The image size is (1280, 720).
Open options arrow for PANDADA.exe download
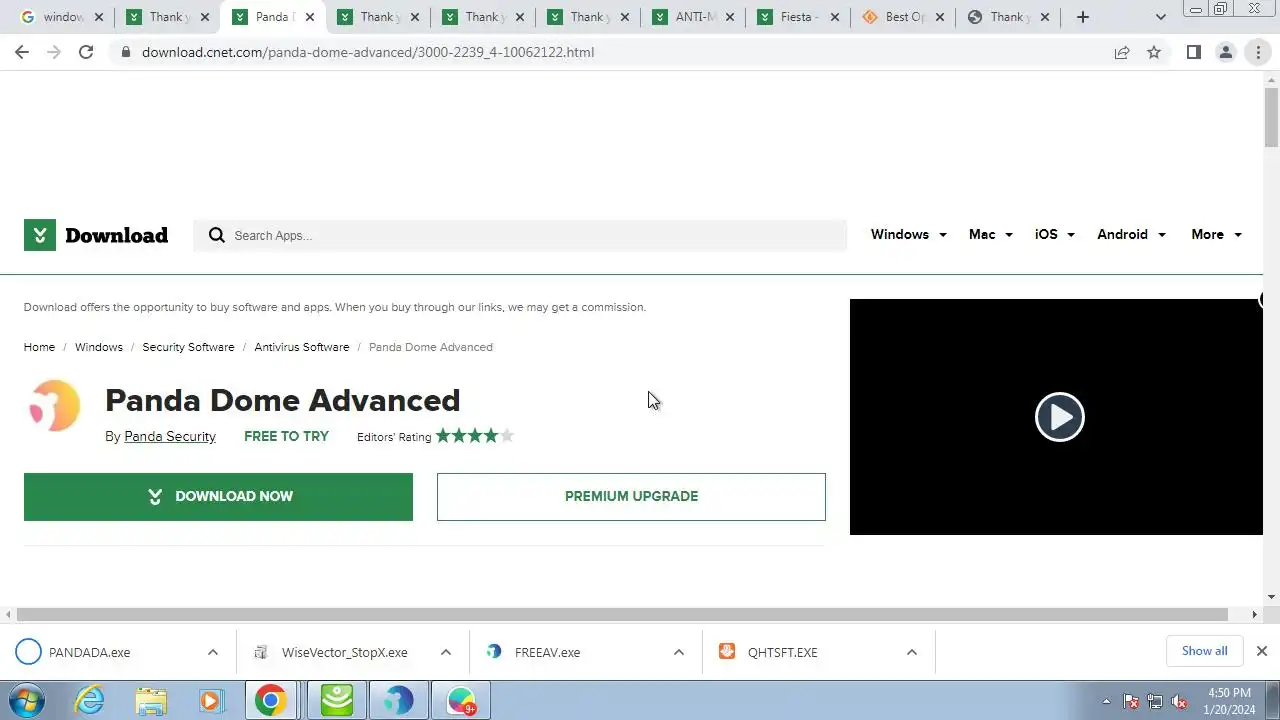[x=212, y=652]
